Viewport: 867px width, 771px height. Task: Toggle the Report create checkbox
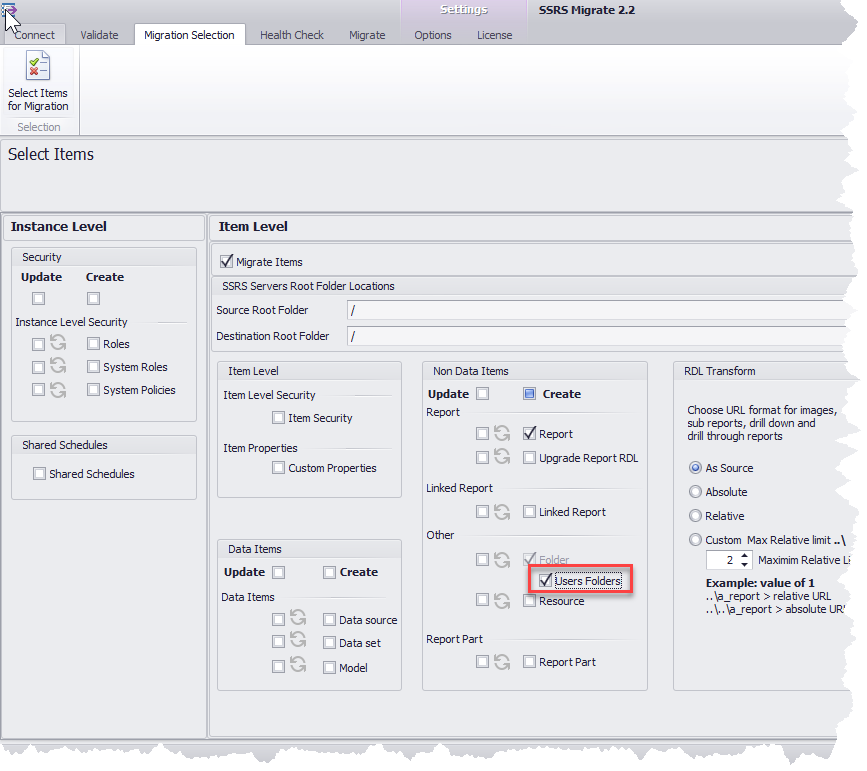pos(530,433)
